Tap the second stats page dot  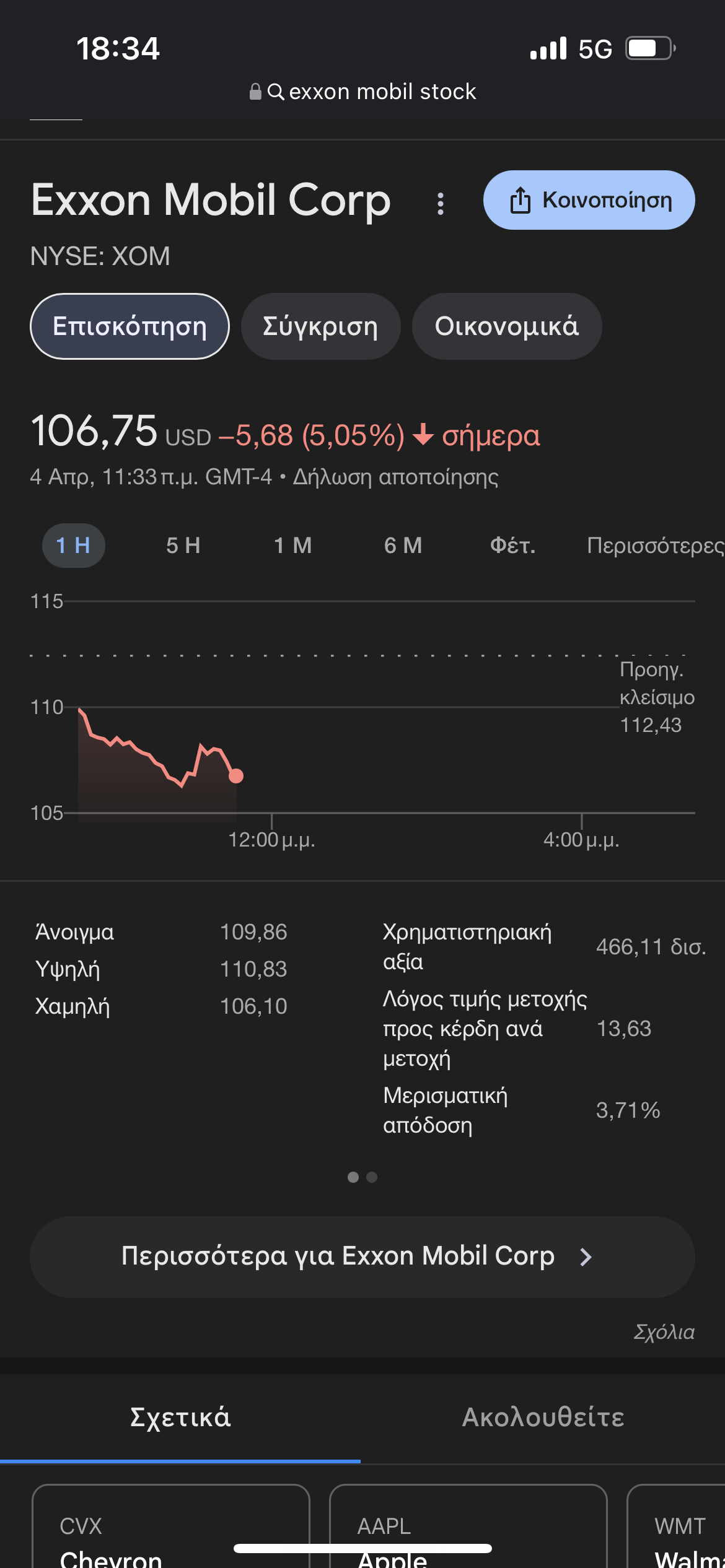[372, 1177]
